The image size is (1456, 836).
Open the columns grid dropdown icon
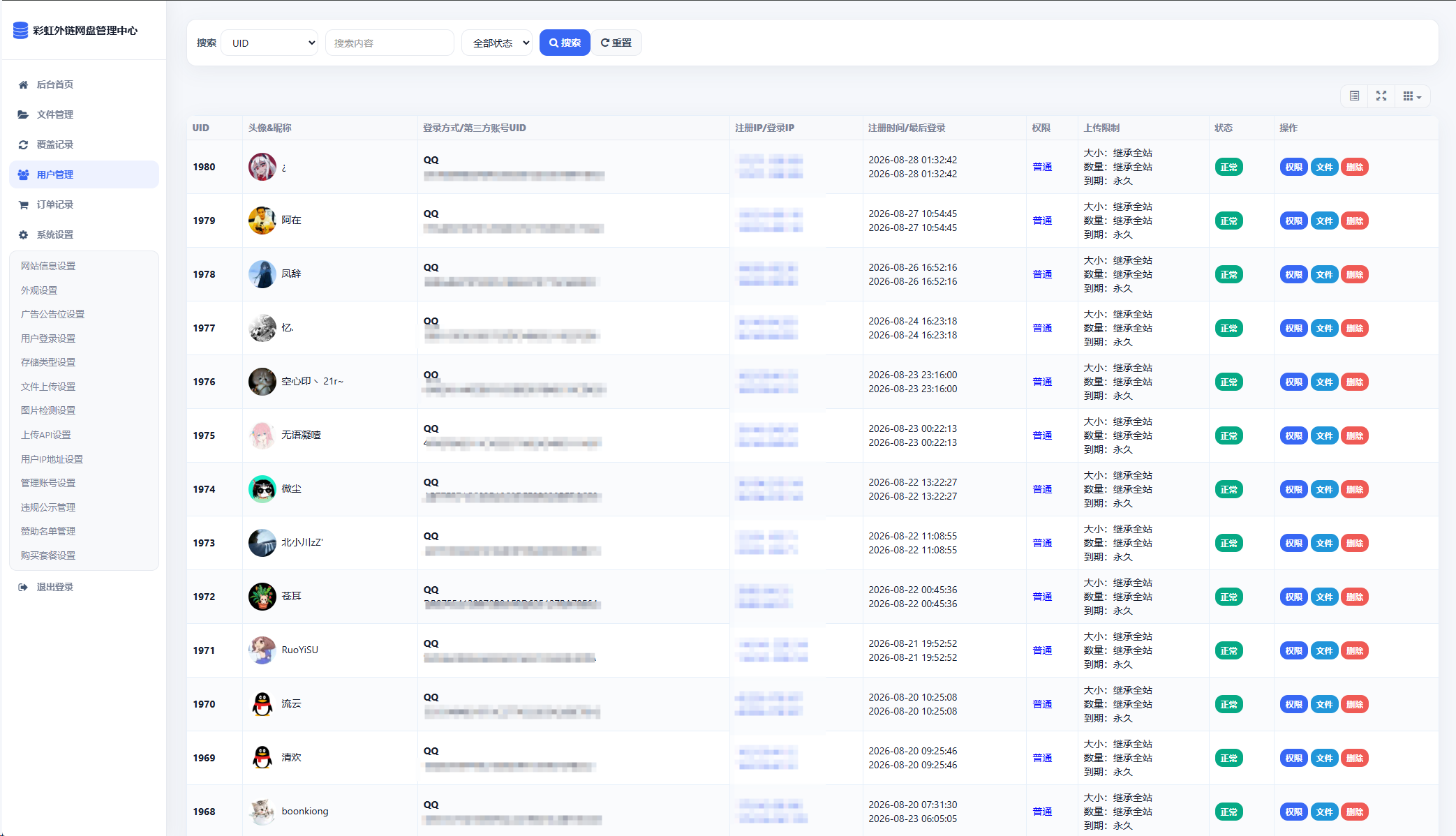1412,96
